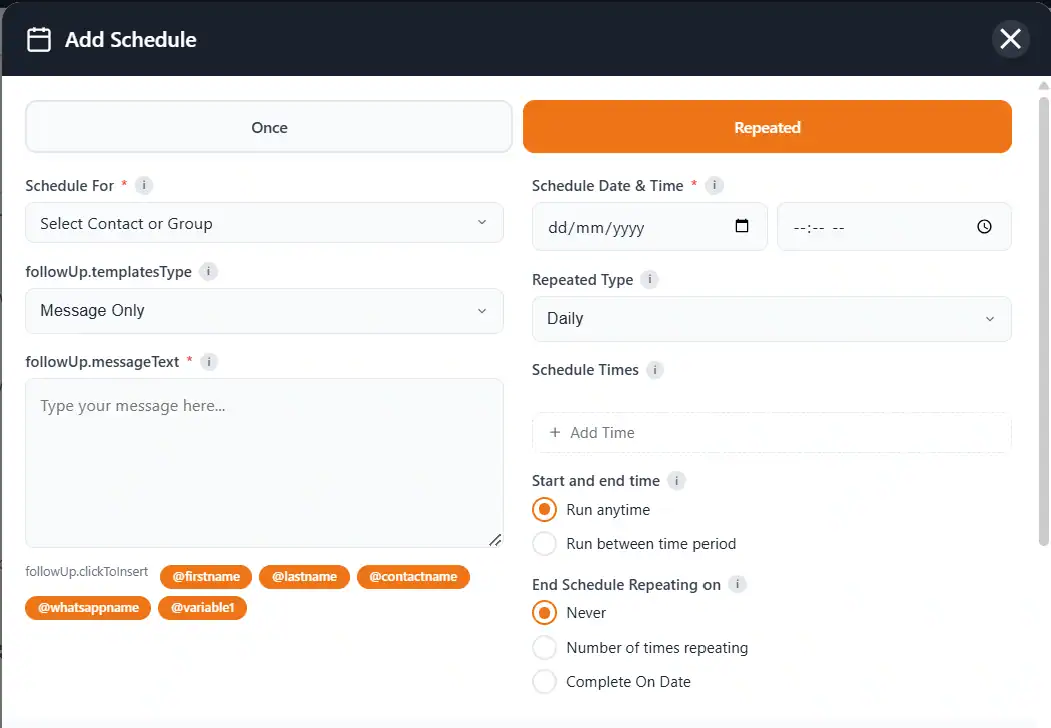The width and height of the screenshot is (1051, 728).
Task: Click info icon beside Schedule Times
Action: click(655, 370)
